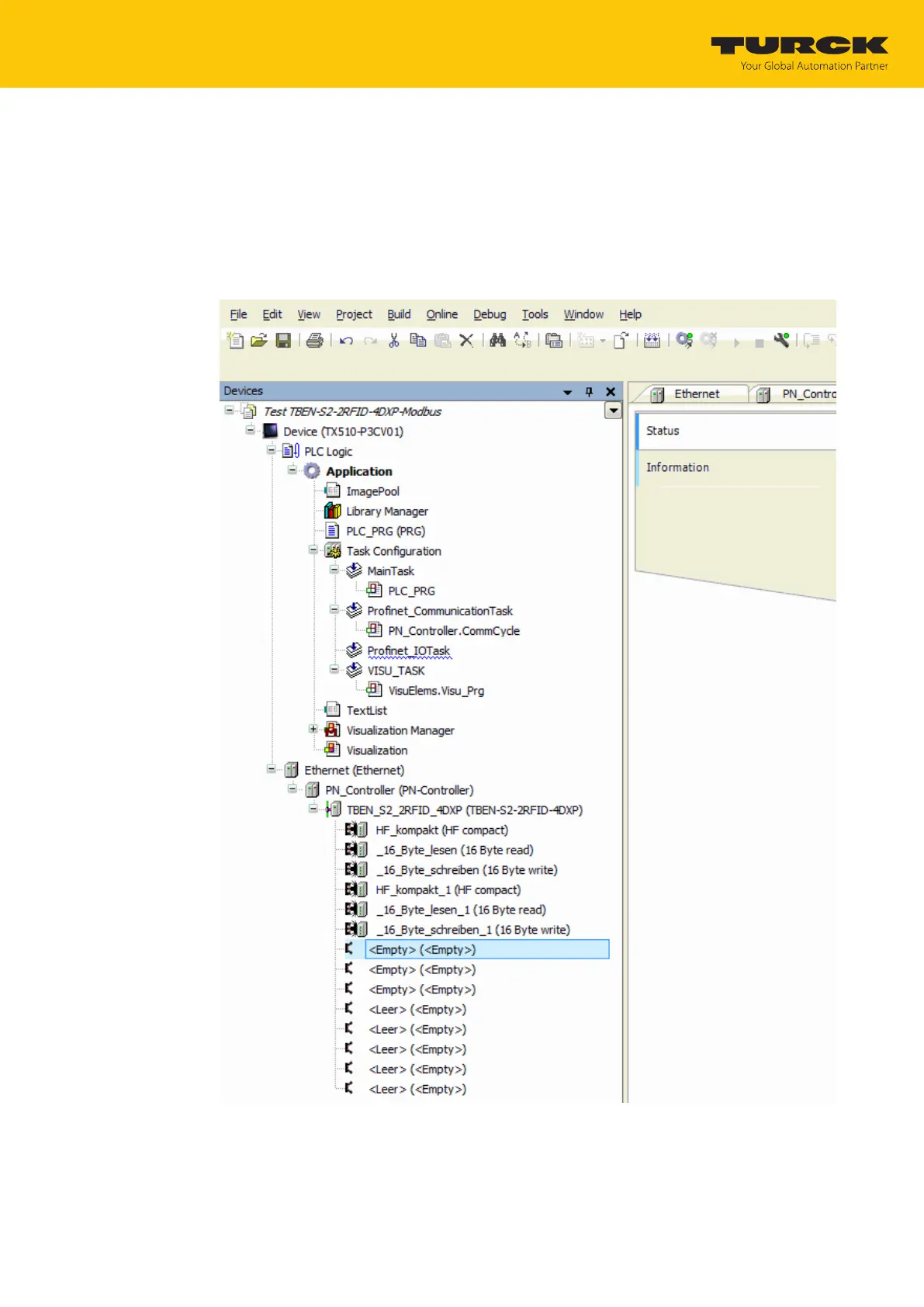Save the project with the floppy icon
Viewport: 924px width, 1307px height.
click(283, 340)
